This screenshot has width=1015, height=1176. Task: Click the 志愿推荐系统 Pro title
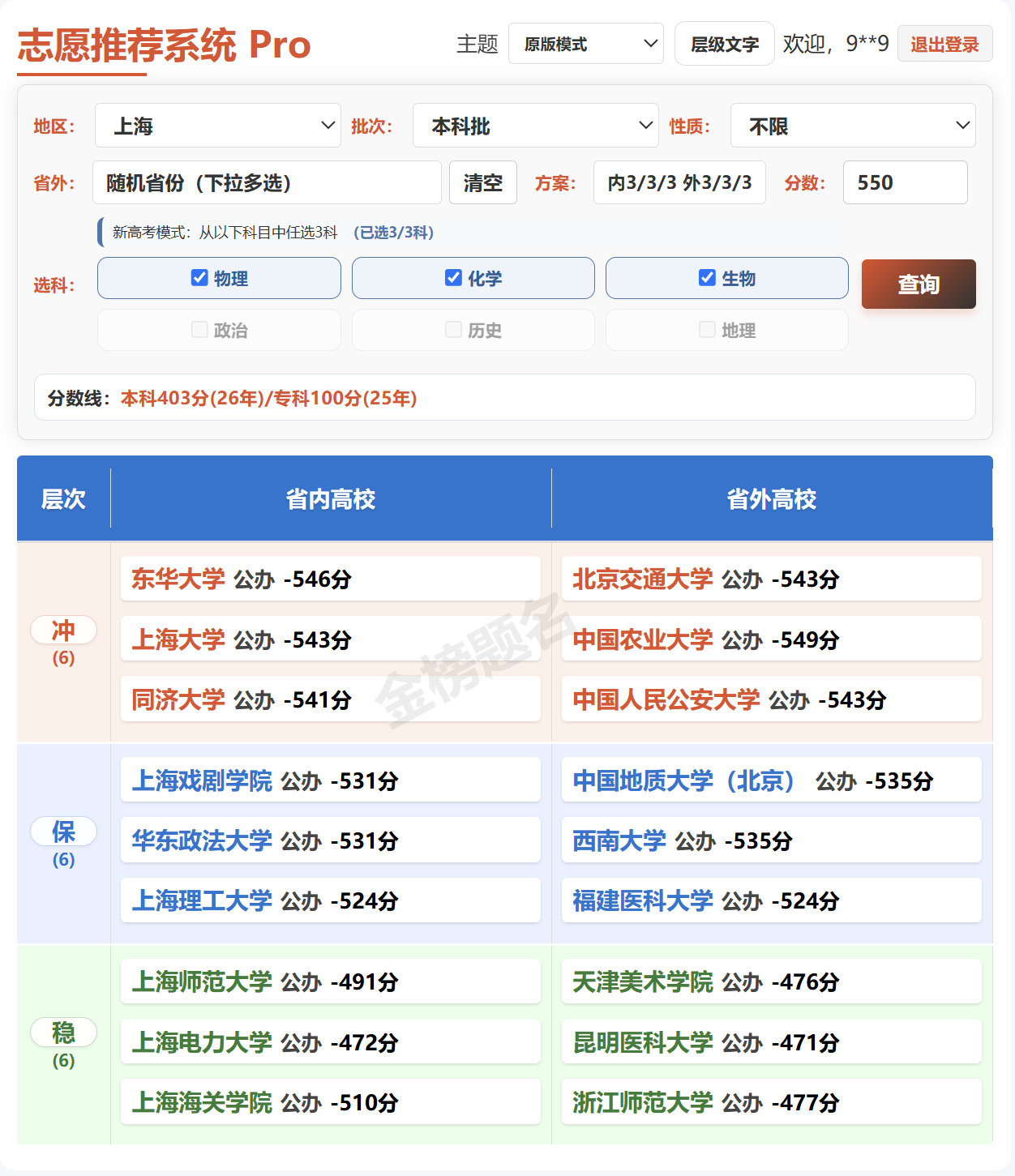tap(165, 45)
